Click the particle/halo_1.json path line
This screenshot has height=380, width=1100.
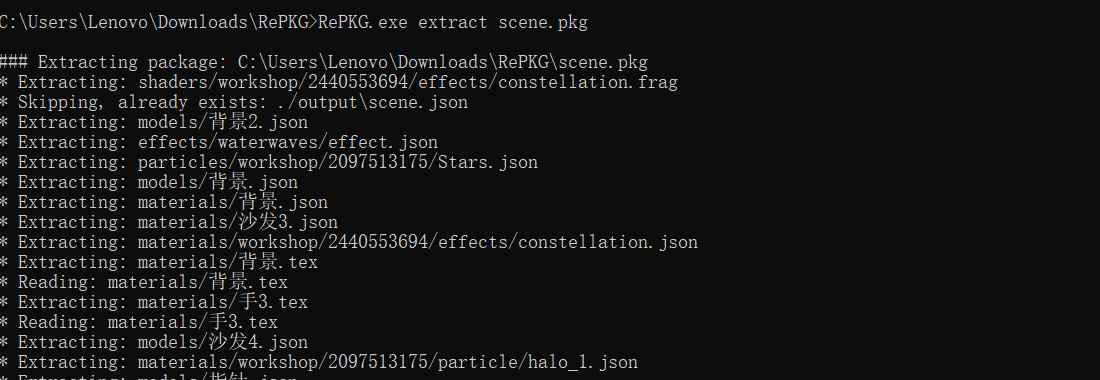[x=318, y=362]
